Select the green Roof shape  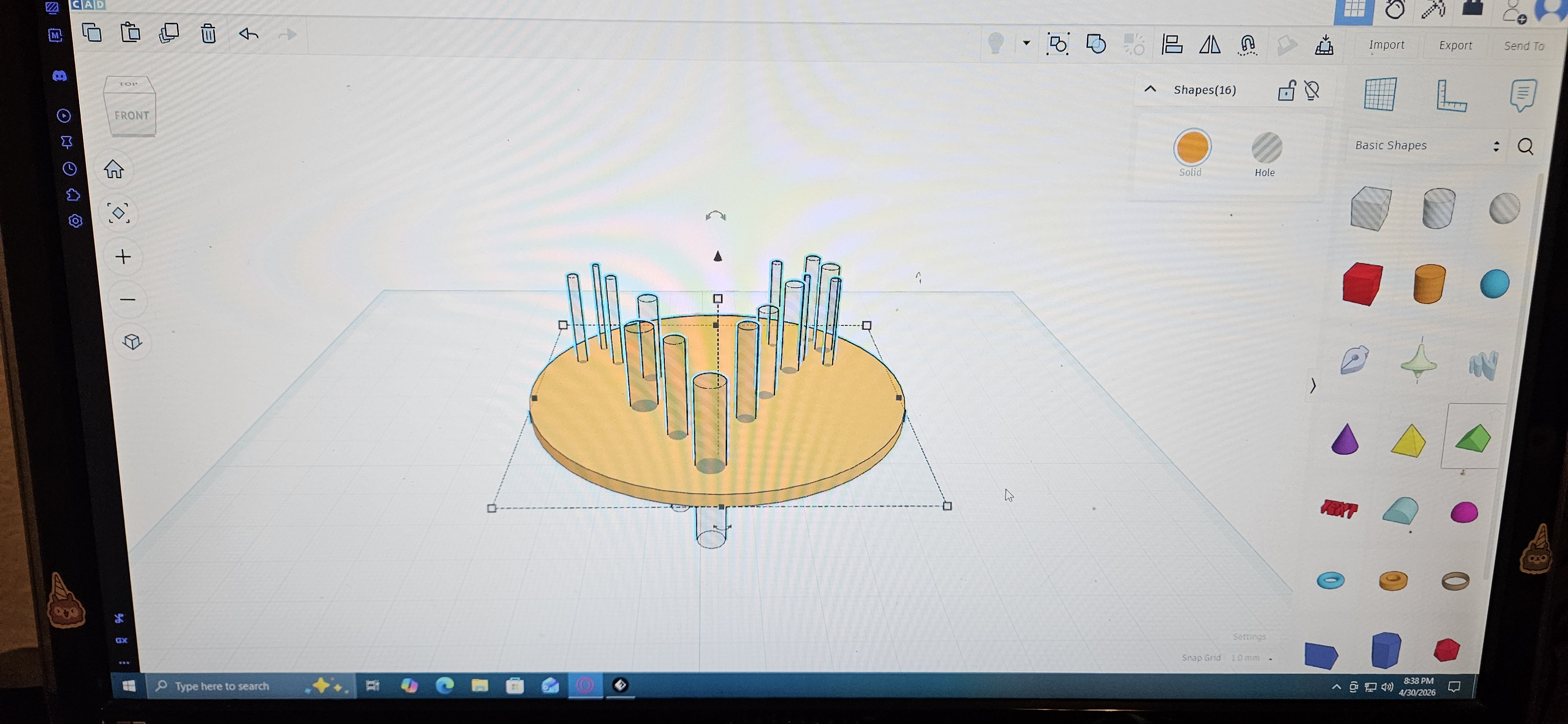point(1473,439)
